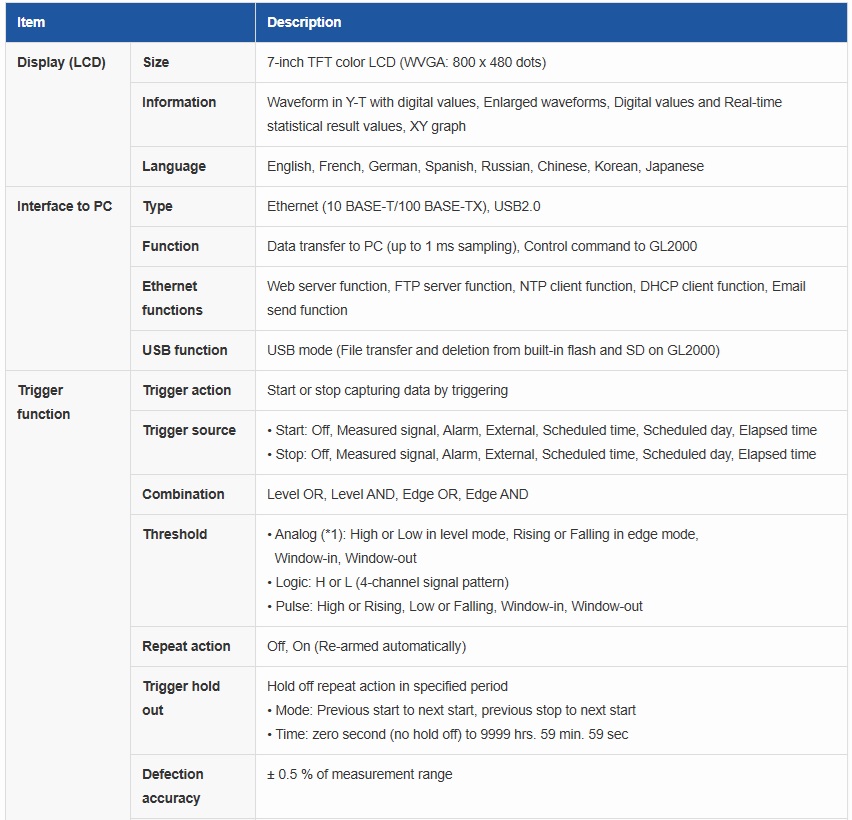Click the Interface to PC category cell
Image resolution: width=852 pixels, height=820 pixels.
pos(65,206)
